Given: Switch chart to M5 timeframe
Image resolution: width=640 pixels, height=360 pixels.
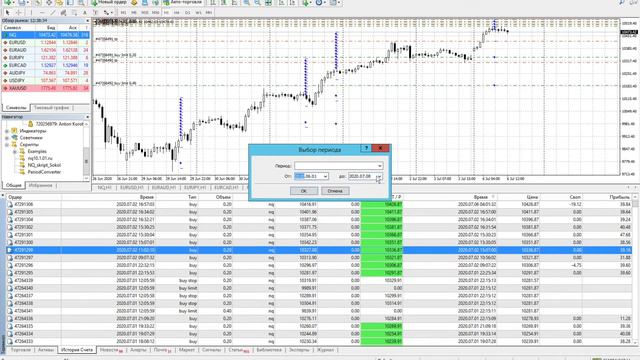Looking at the screenshot, I should click(x=134, y=13).
